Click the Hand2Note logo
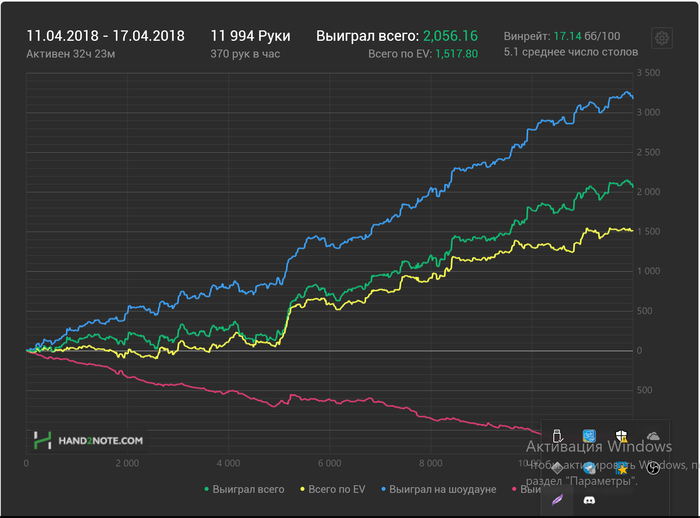The height and width of the screenshot is (518, 700). click(x=88, y=440)
